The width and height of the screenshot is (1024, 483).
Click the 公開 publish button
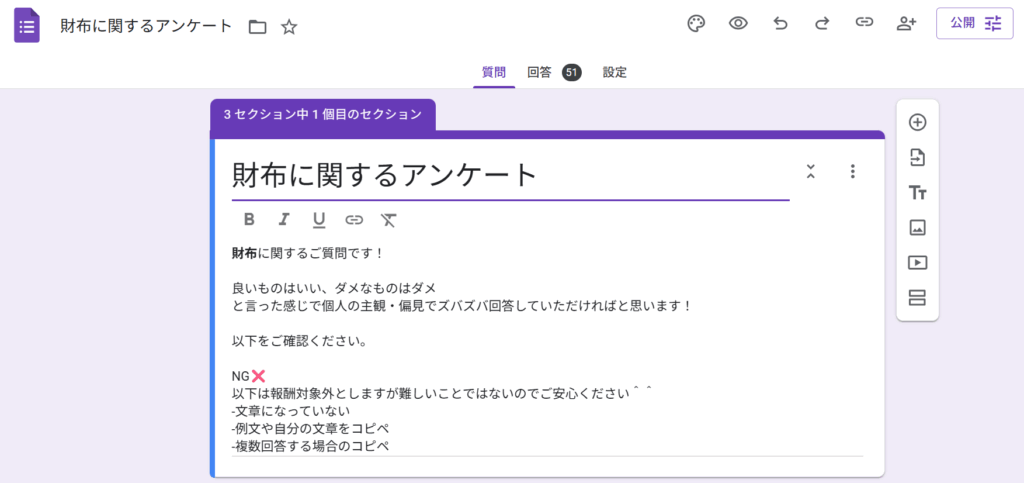(x=974, y=23)
